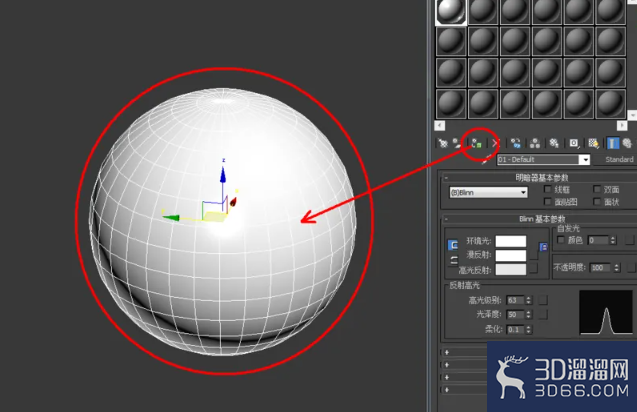Click 自发光 value spinner arrows
637x412 pixels.
613,241
